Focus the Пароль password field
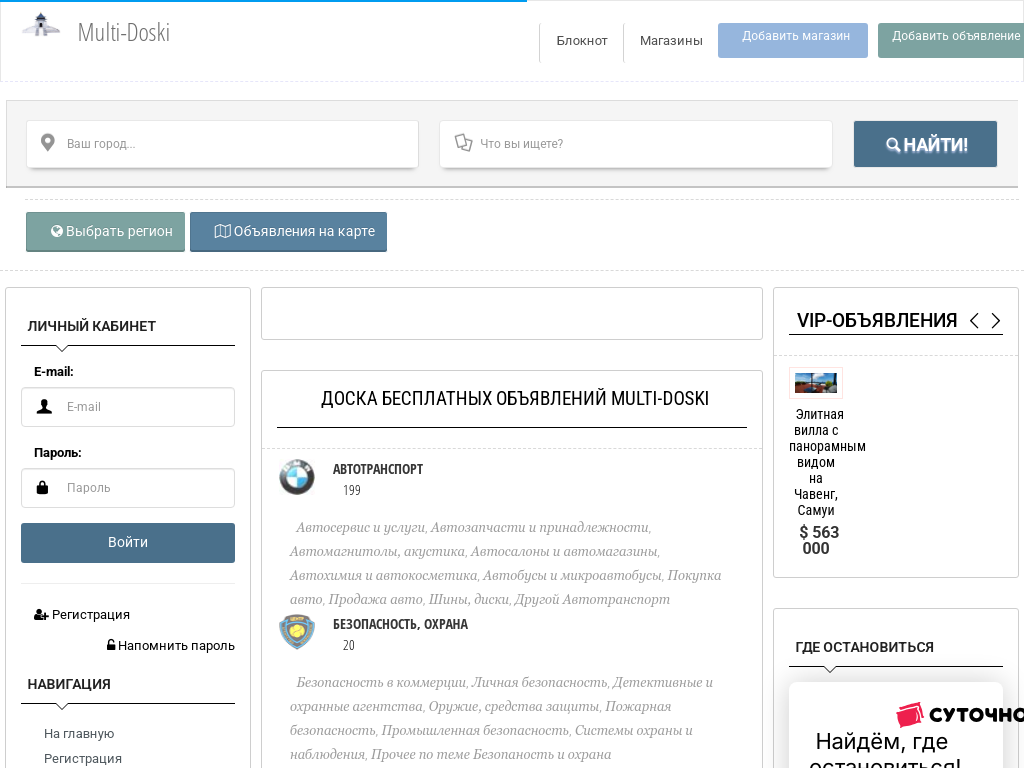Viewport: 1024px width, 768px height. click(x=128, y=488)
